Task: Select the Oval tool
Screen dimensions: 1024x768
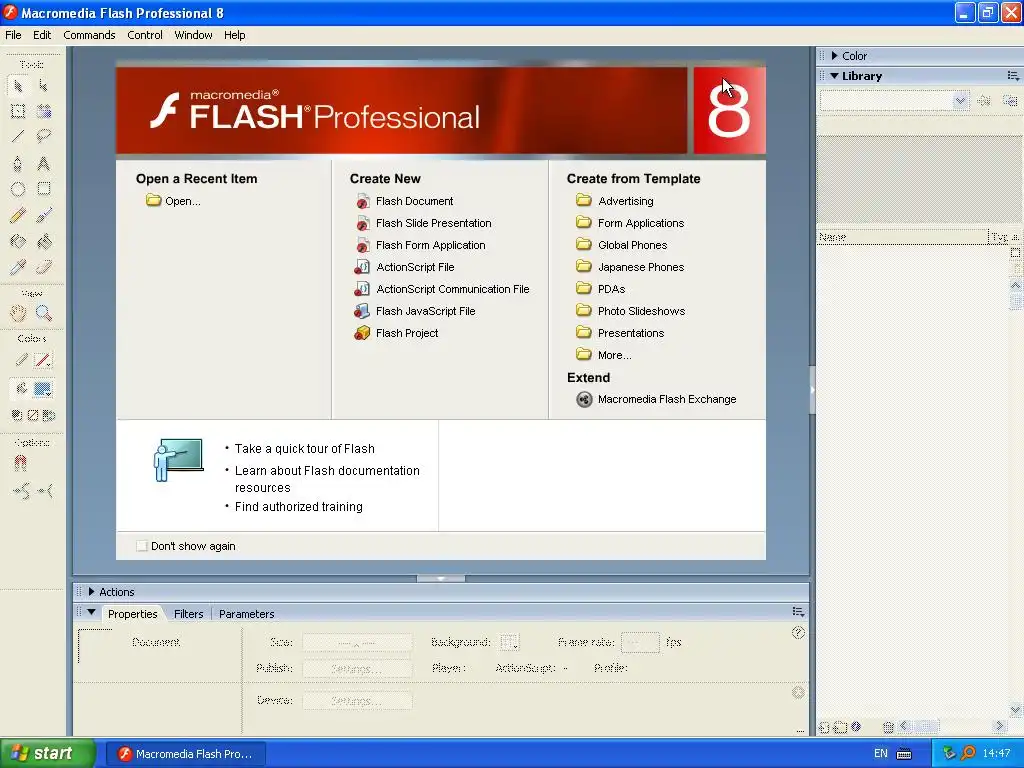Action: 18,189
